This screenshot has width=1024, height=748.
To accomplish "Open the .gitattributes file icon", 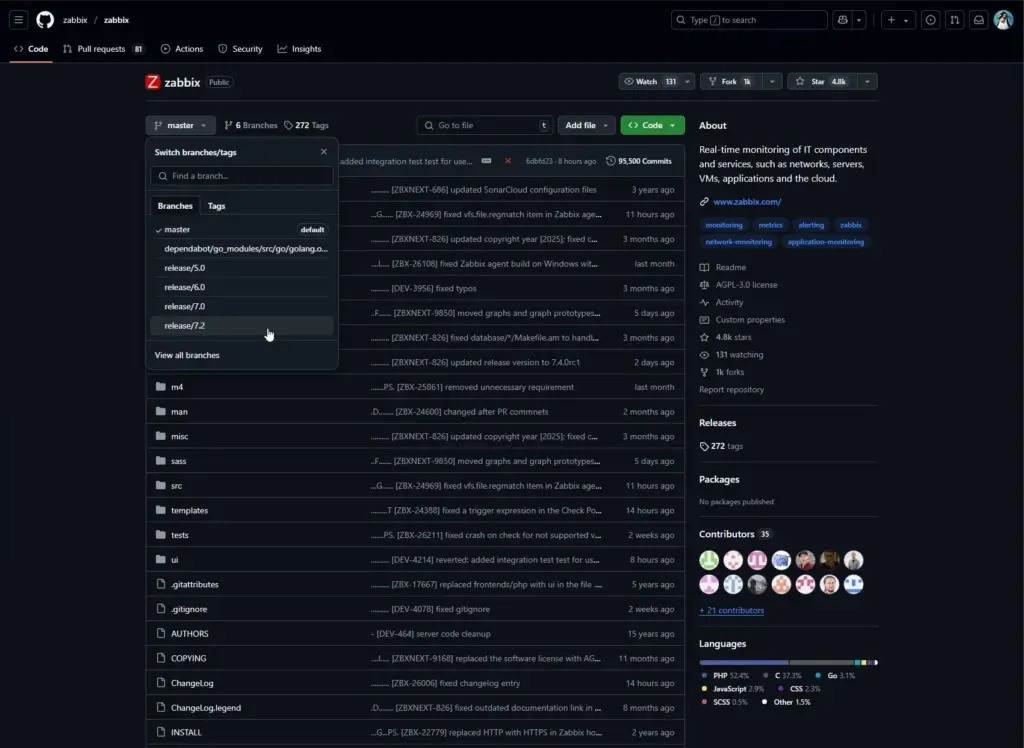I will (161, 584).
